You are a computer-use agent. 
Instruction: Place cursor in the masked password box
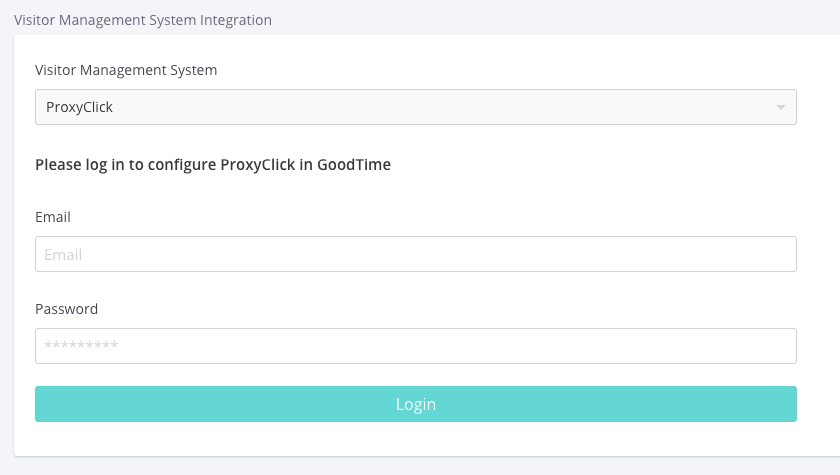pos(415,346)
